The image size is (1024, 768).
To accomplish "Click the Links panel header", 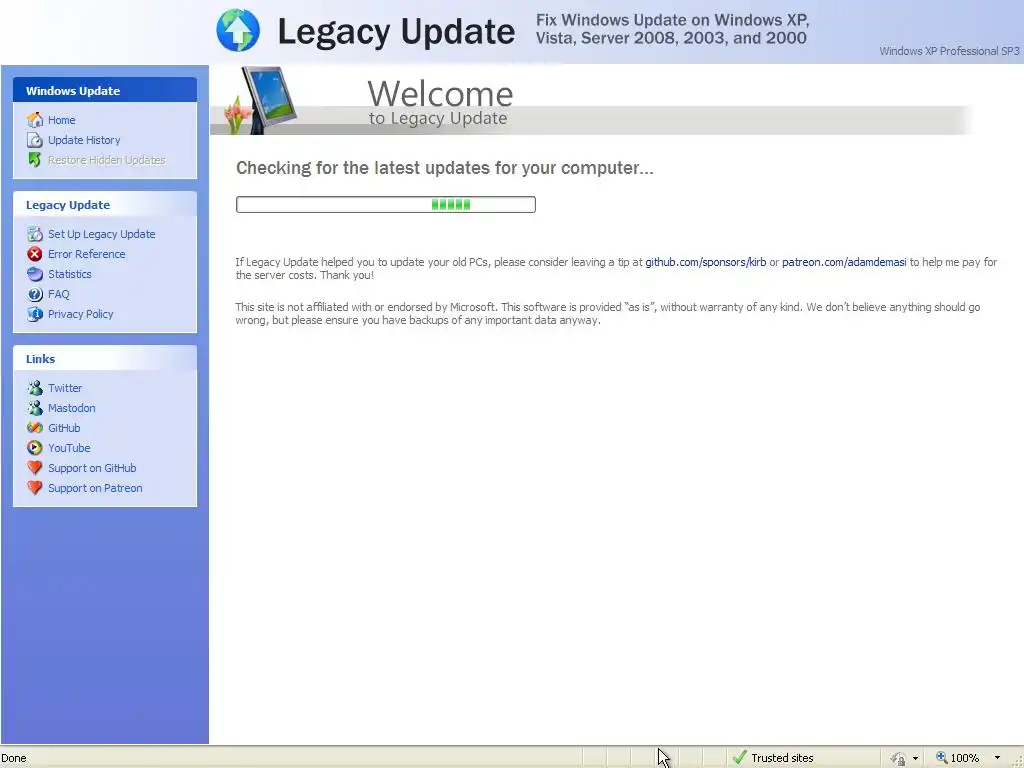I will [x=104, y=359].
